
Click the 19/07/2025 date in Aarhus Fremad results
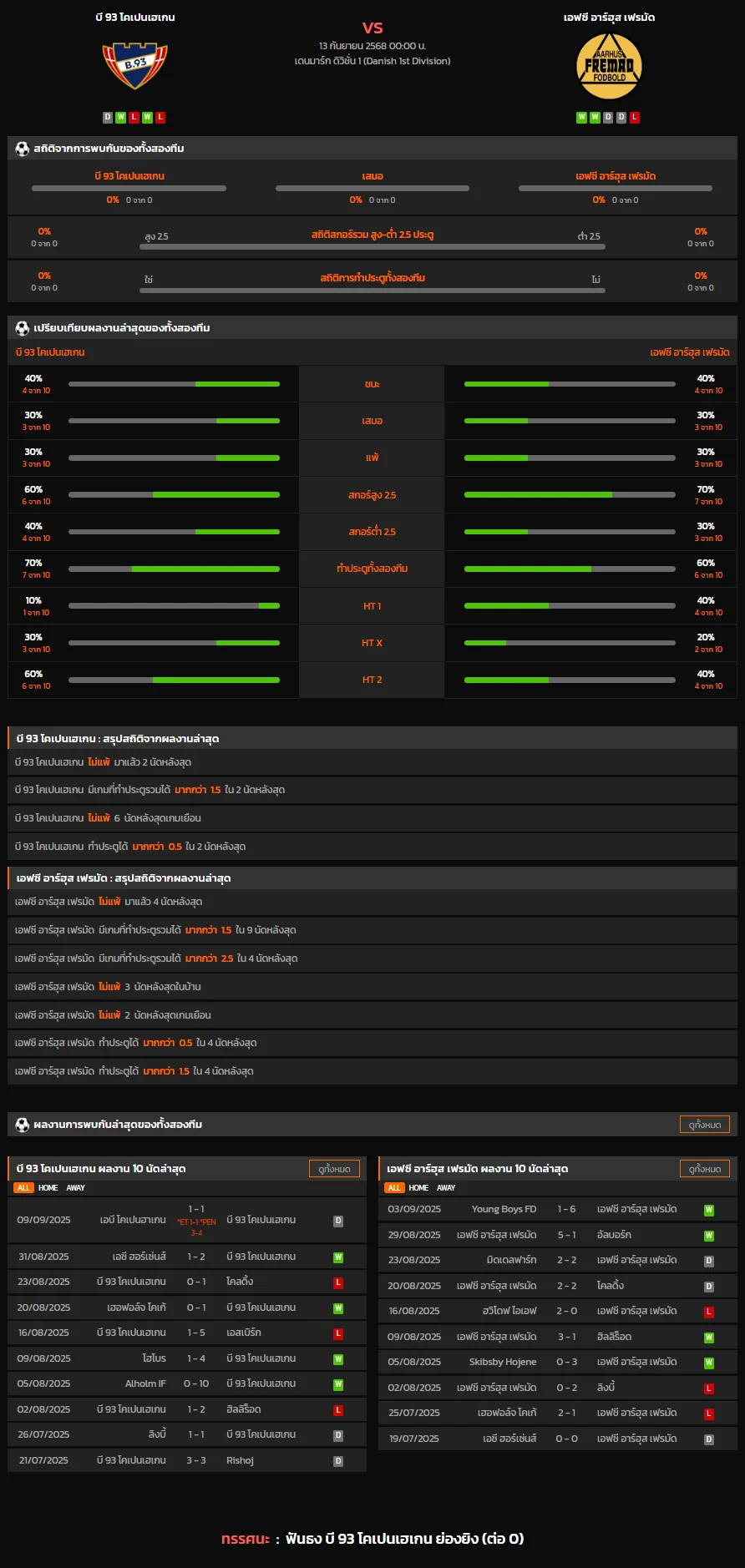(414, 1439)
